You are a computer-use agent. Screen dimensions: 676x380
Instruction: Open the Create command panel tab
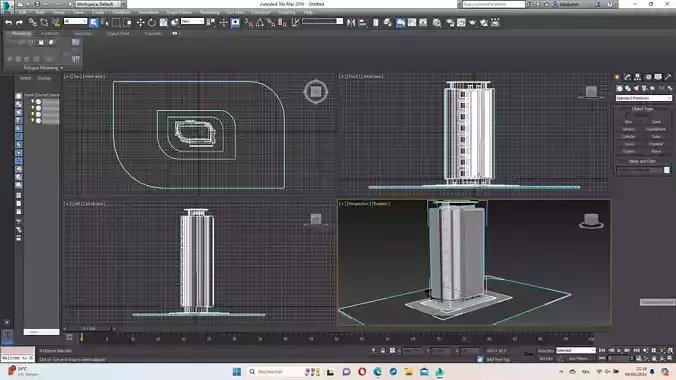pos(617,77)
